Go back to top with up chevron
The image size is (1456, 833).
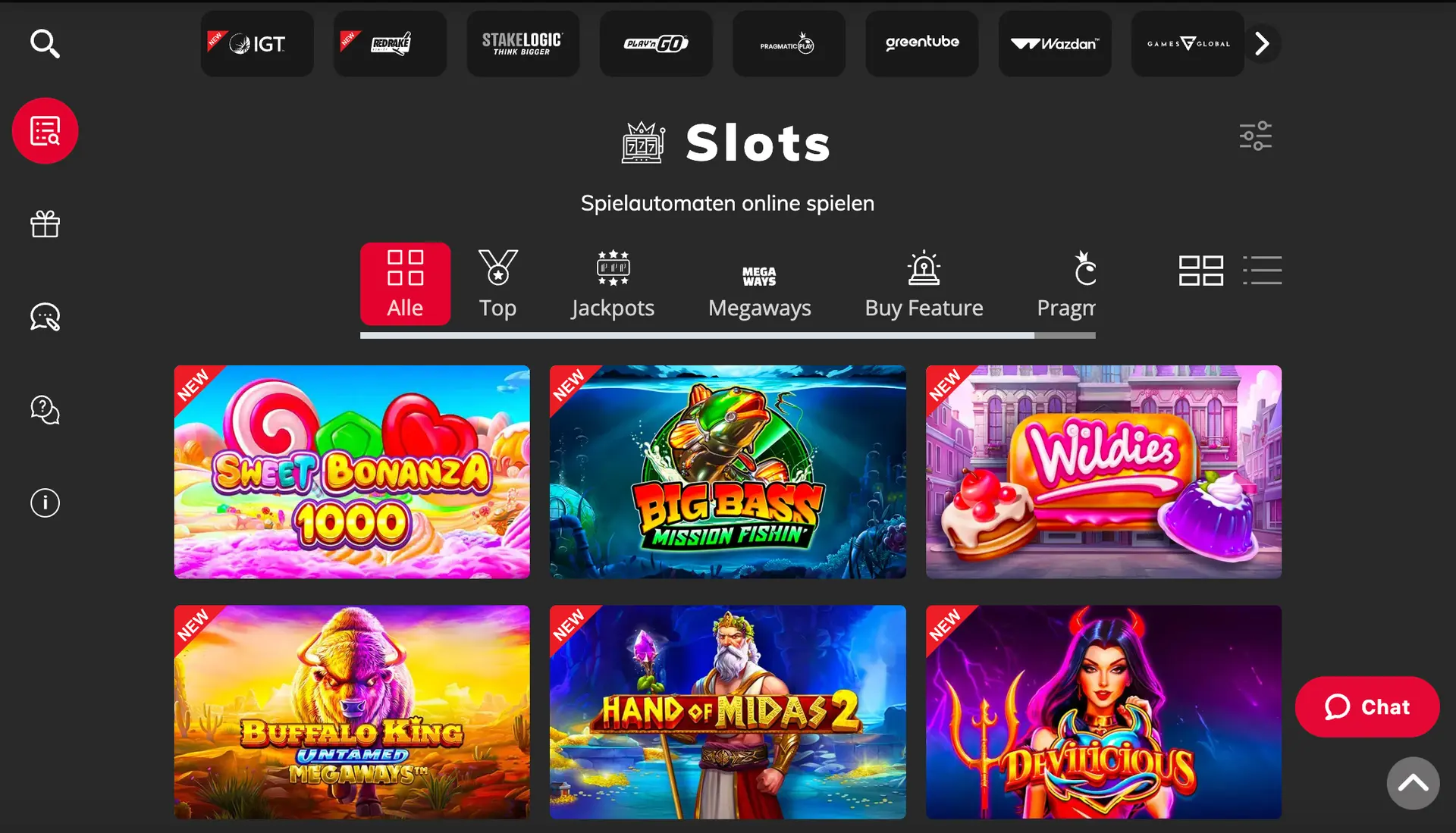pyautogui.click(x=1413, y=783)
